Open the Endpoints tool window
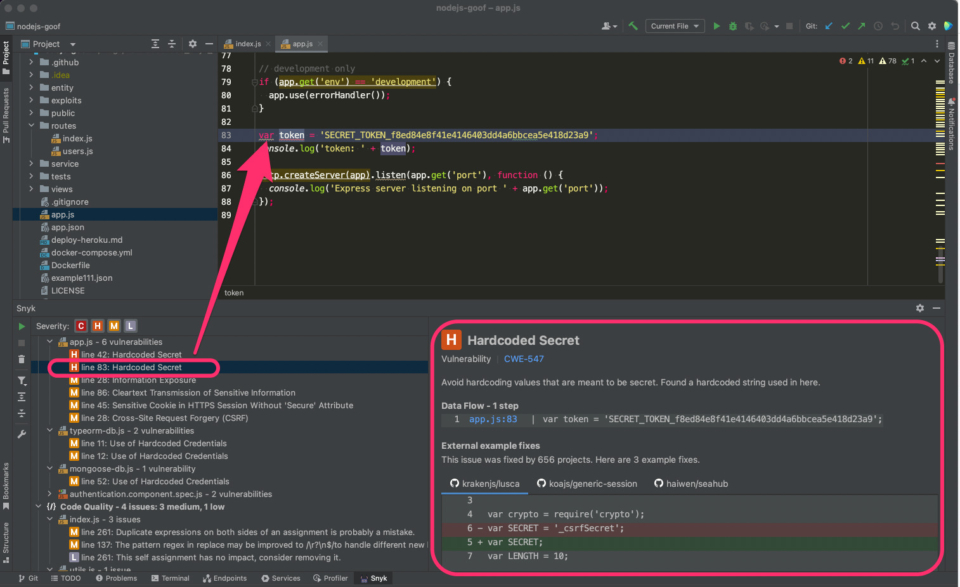The width and height of the screenshot is (960, 587). pos(225,578)
